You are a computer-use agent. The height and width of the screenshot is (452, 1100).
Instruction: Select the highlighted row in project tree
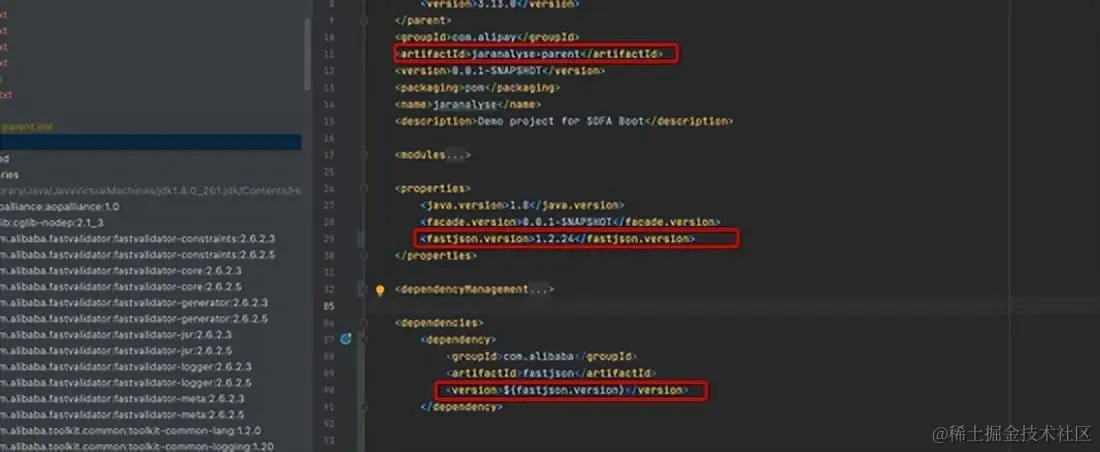point(151,142)
